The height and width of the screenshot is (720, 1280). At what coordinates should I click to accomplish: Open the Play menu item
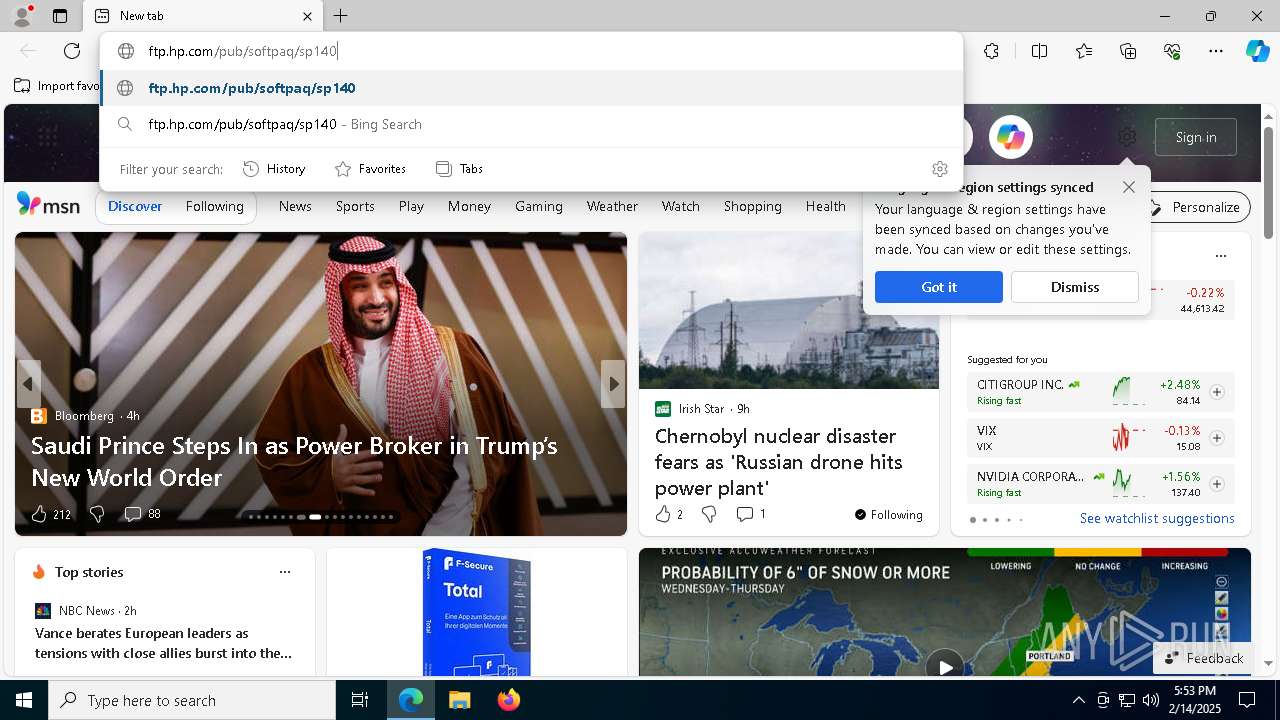(x=411, y=206)
